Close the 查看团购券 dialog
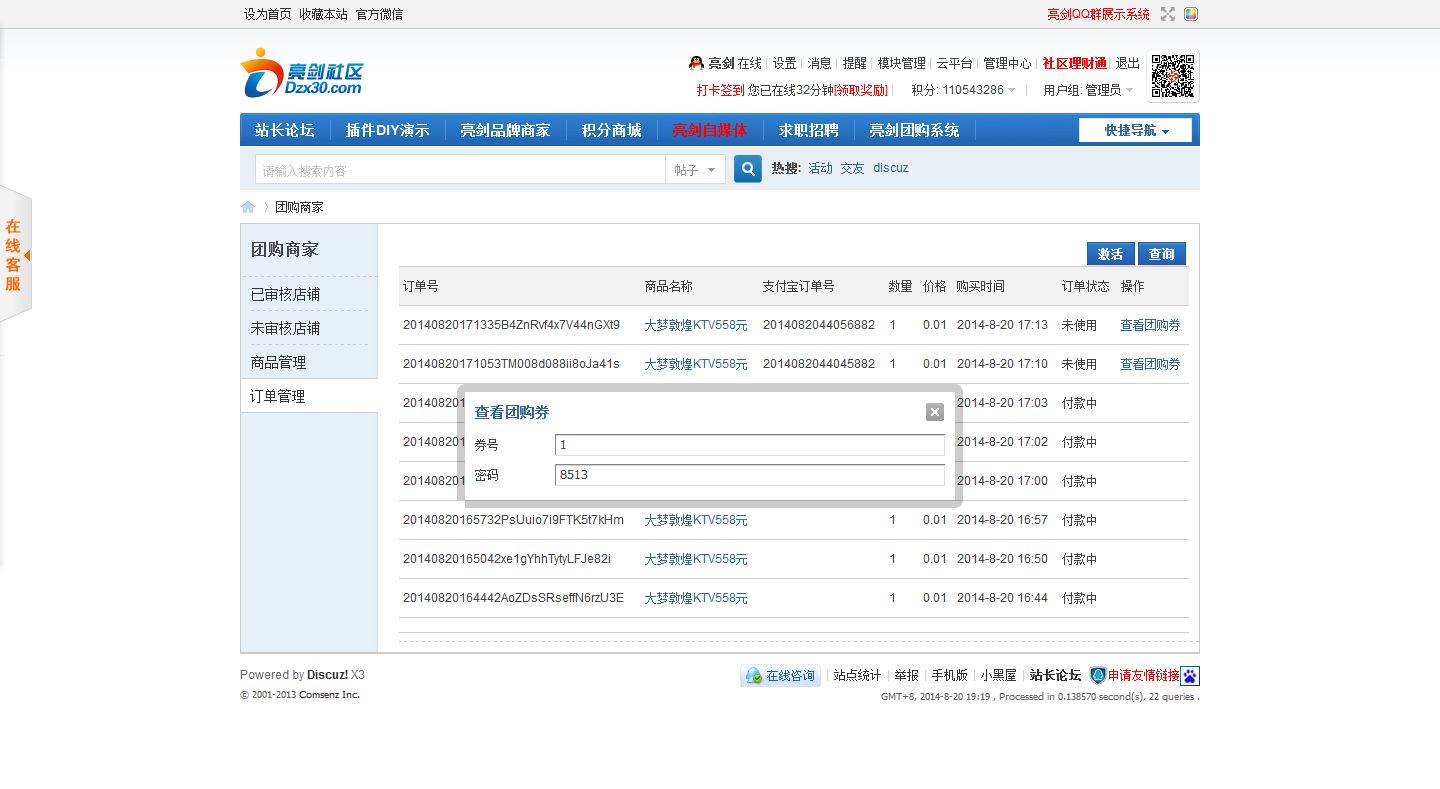This screenshot has width=1440, height=789. [934, 412]
